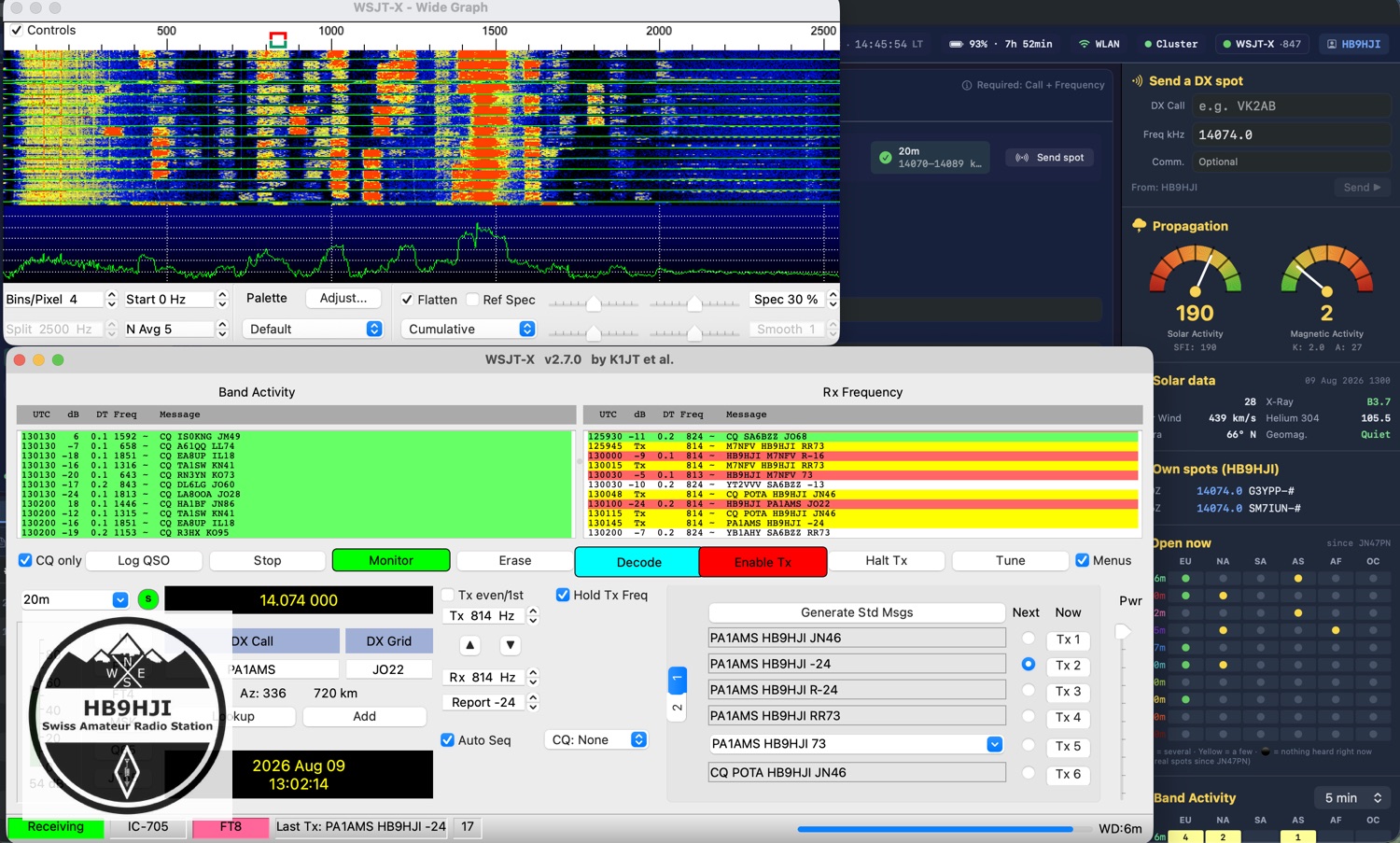Click the WSJT-X 847 connection chip
This screenshot has height=843, width=1400.
pos(1262,44)
